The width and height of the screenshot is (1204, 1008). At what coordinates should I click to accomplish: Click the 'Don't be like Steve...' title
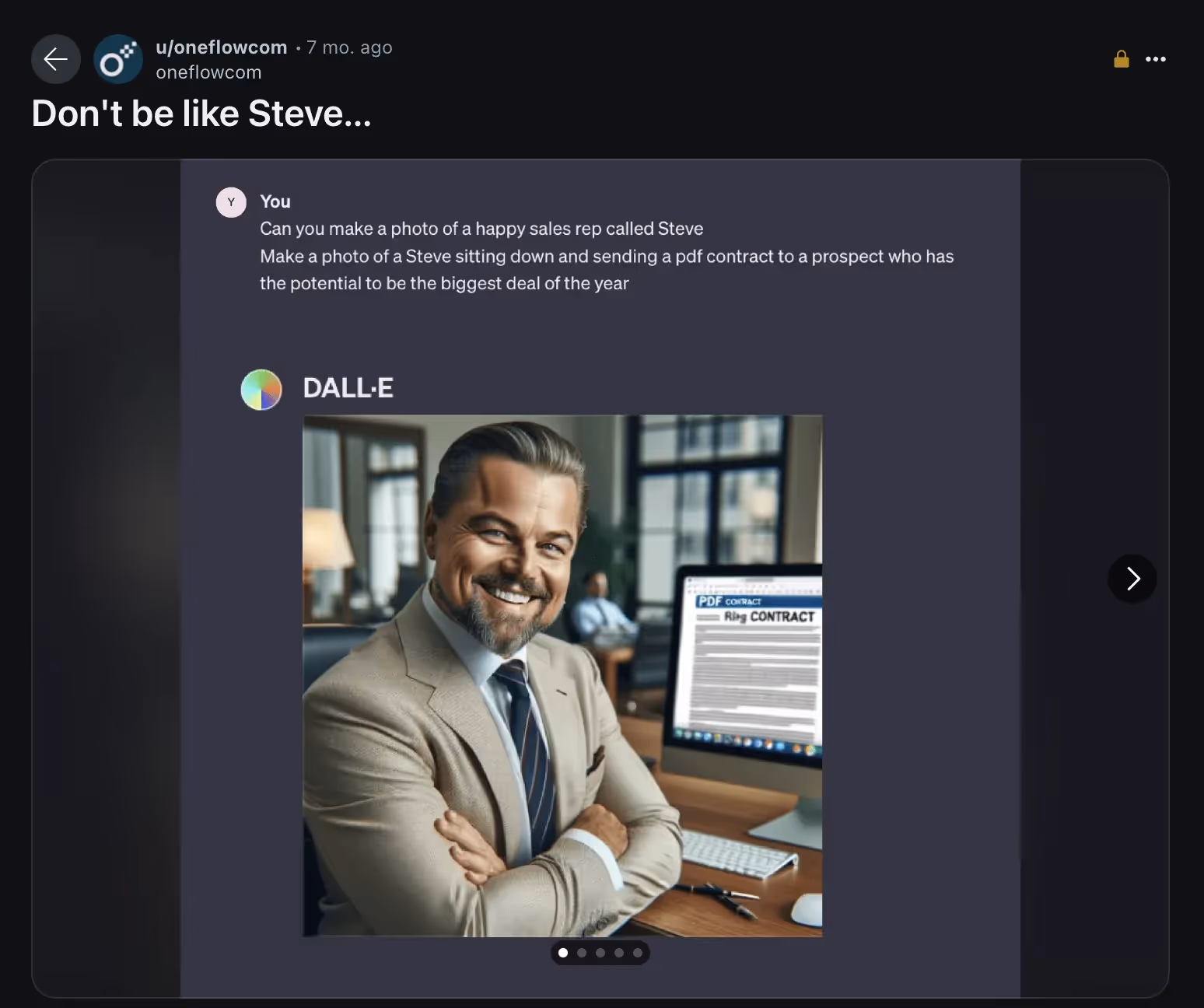[x=201, y=114]
